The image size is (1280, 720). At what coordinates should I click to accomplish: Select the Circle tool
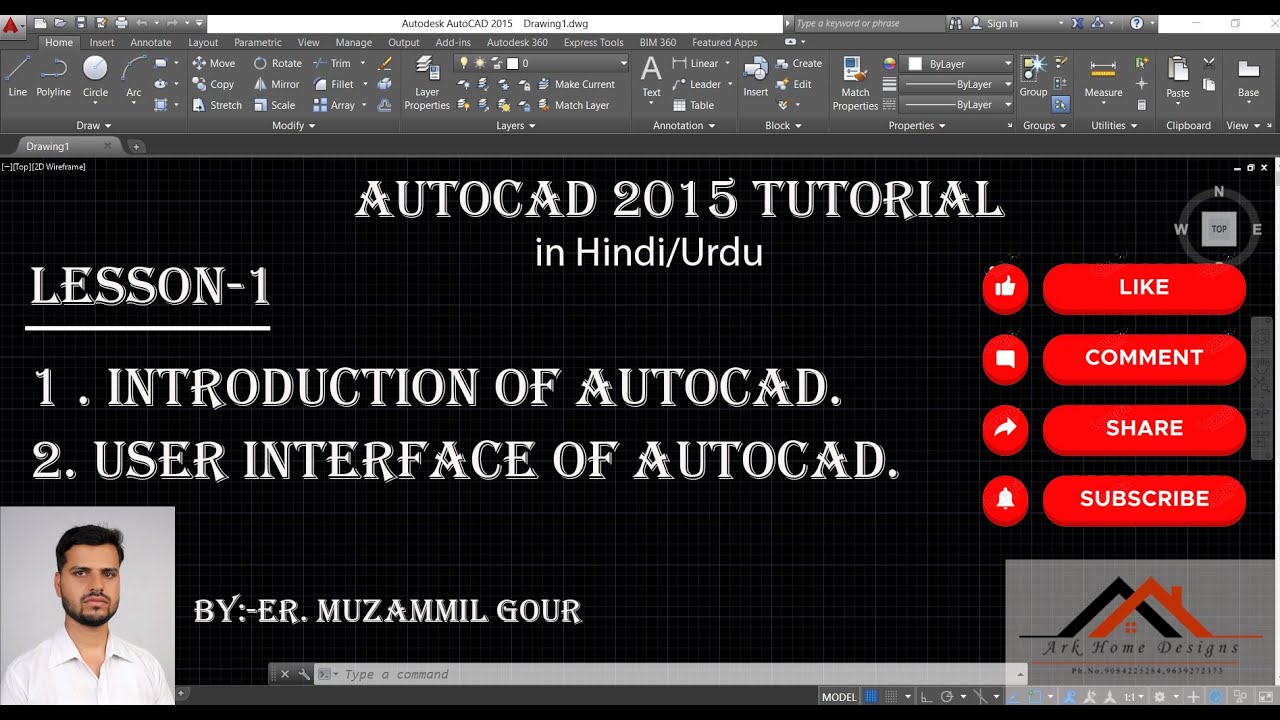[x=95, y=77]
